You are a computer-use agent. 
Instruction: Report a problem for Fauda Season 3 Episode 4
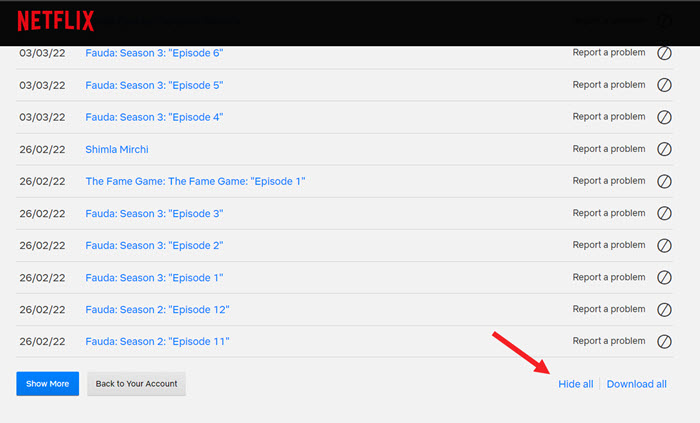tap(609, 116)
